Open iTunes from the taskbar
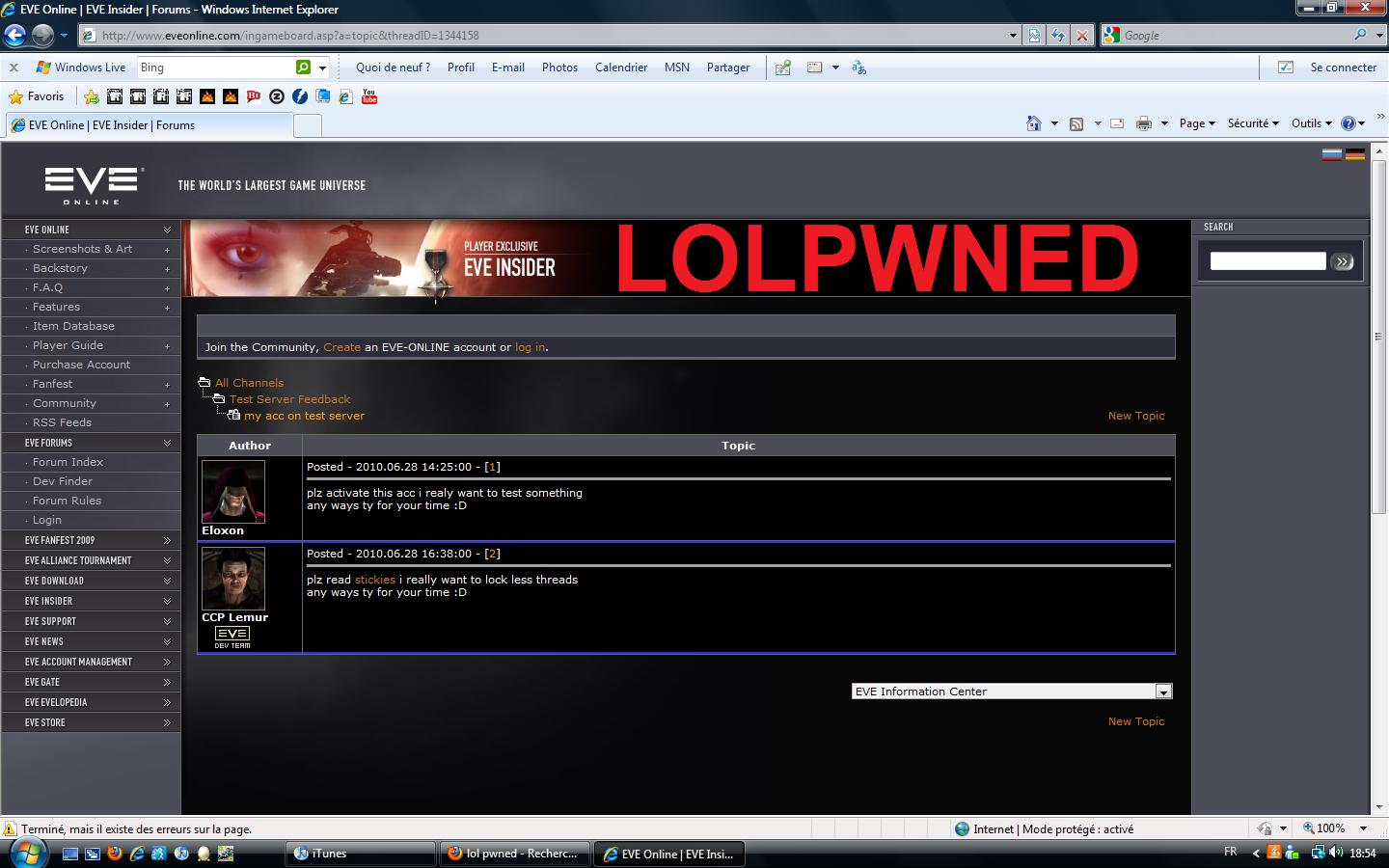 pyautogui.click(x=362, y=854)
